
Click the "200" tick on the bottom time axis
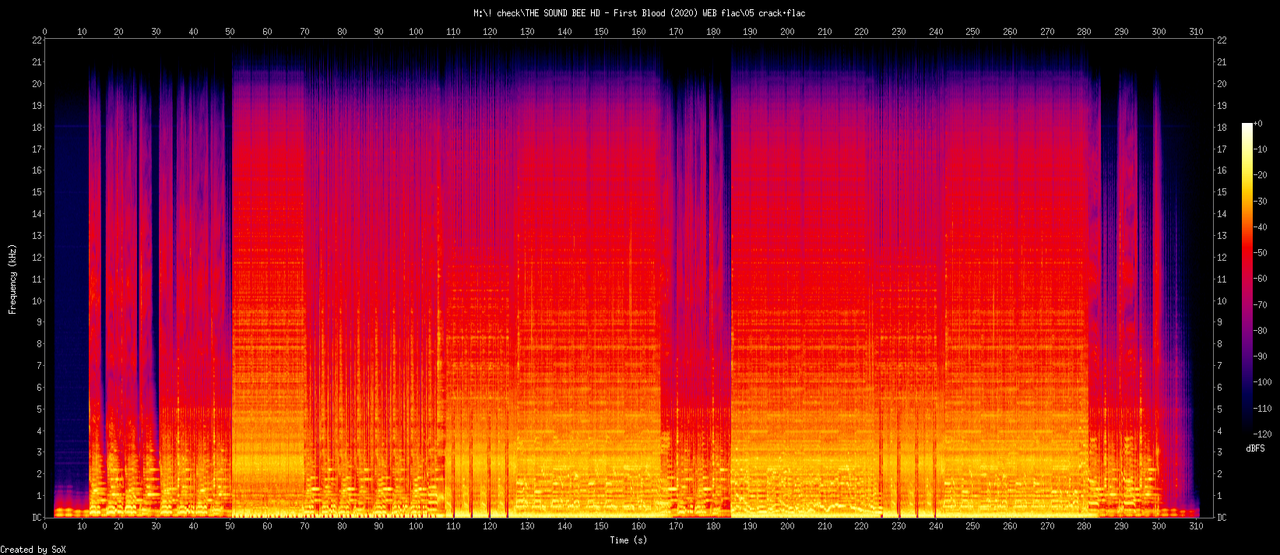coord(787,526)
